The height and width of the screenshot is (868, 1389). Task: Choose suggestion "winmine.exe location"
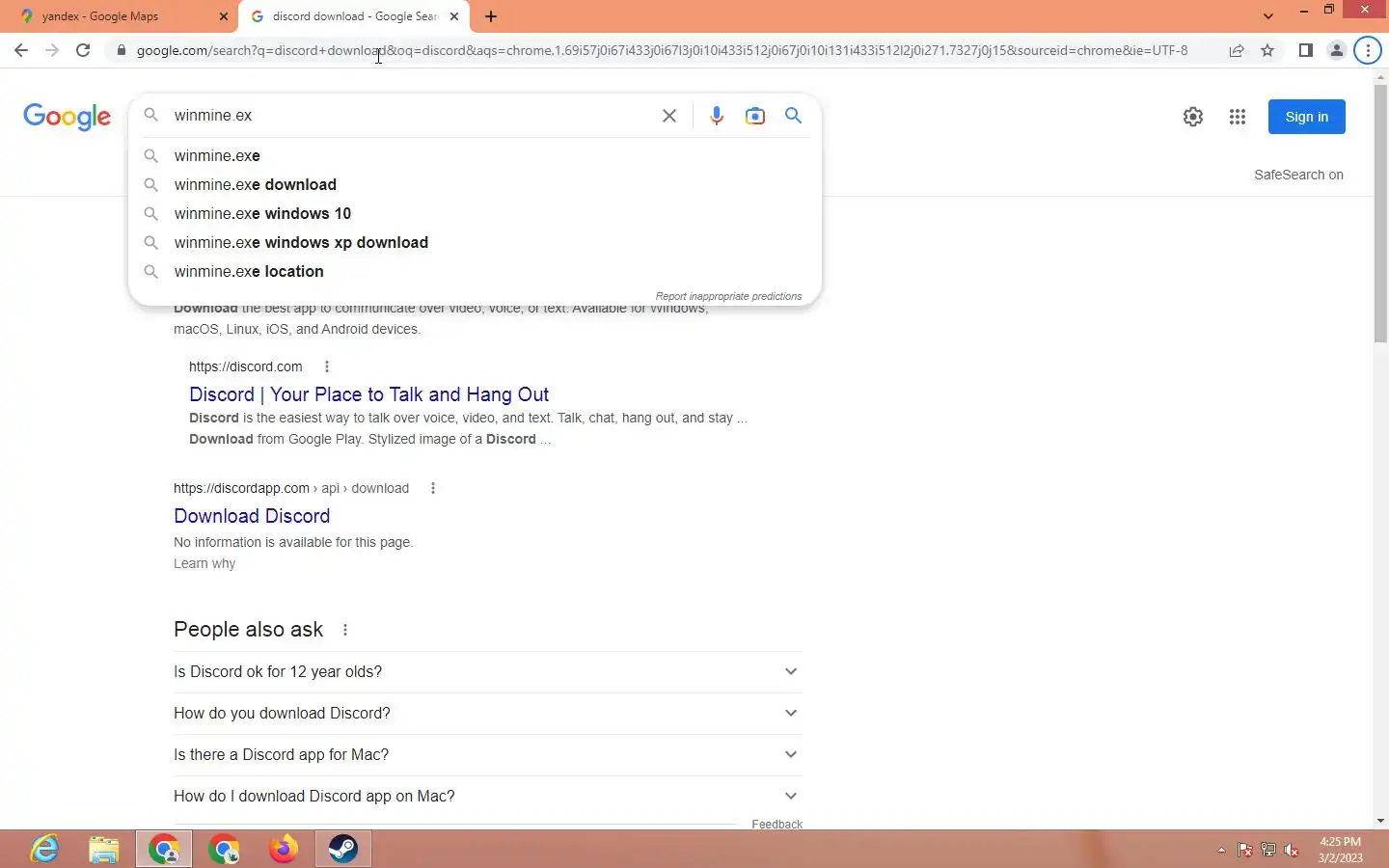coord(475,271)
